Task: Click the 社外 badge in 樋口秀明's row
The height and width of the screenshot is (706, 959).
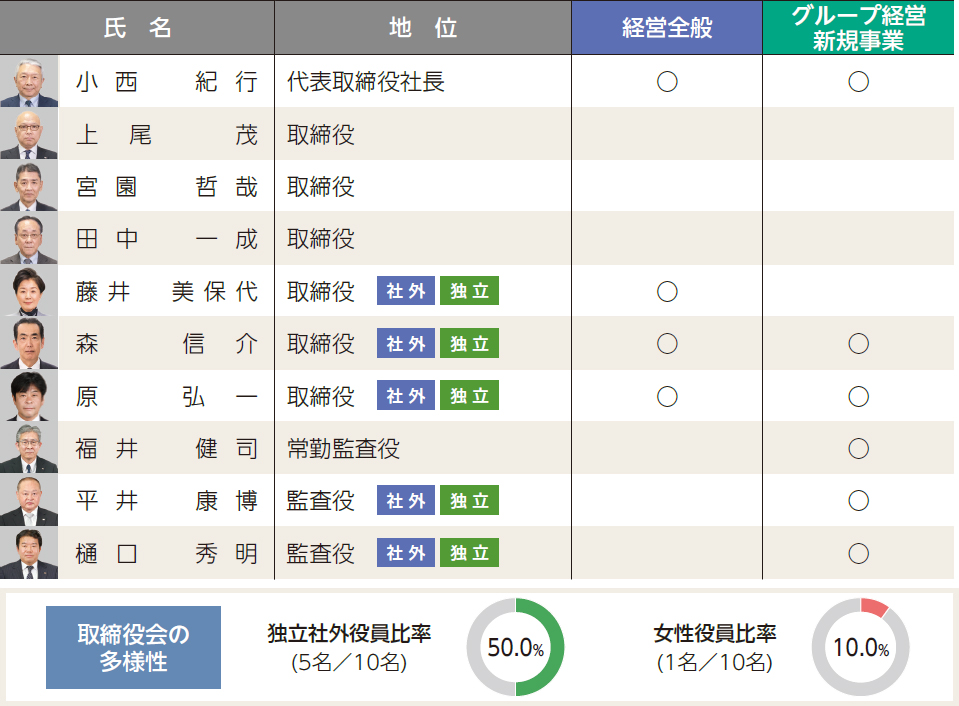Action: (405, 553)
